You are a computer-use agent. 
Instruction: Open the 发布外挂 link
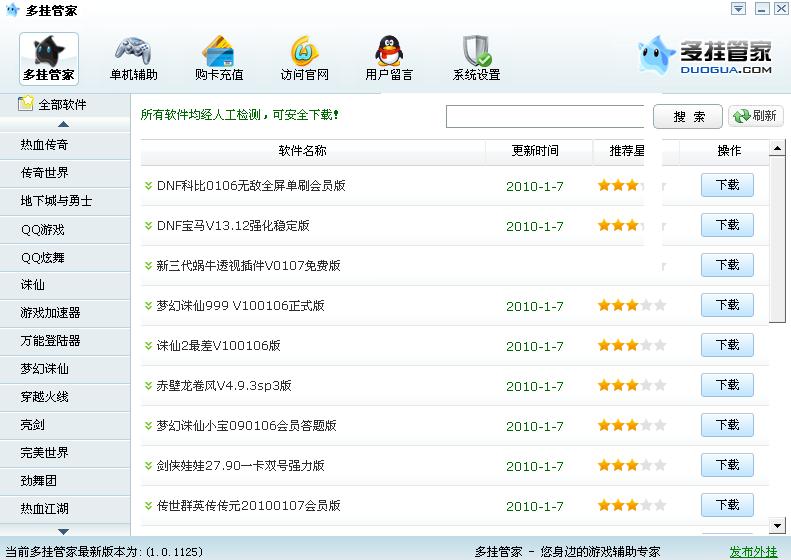753,552
